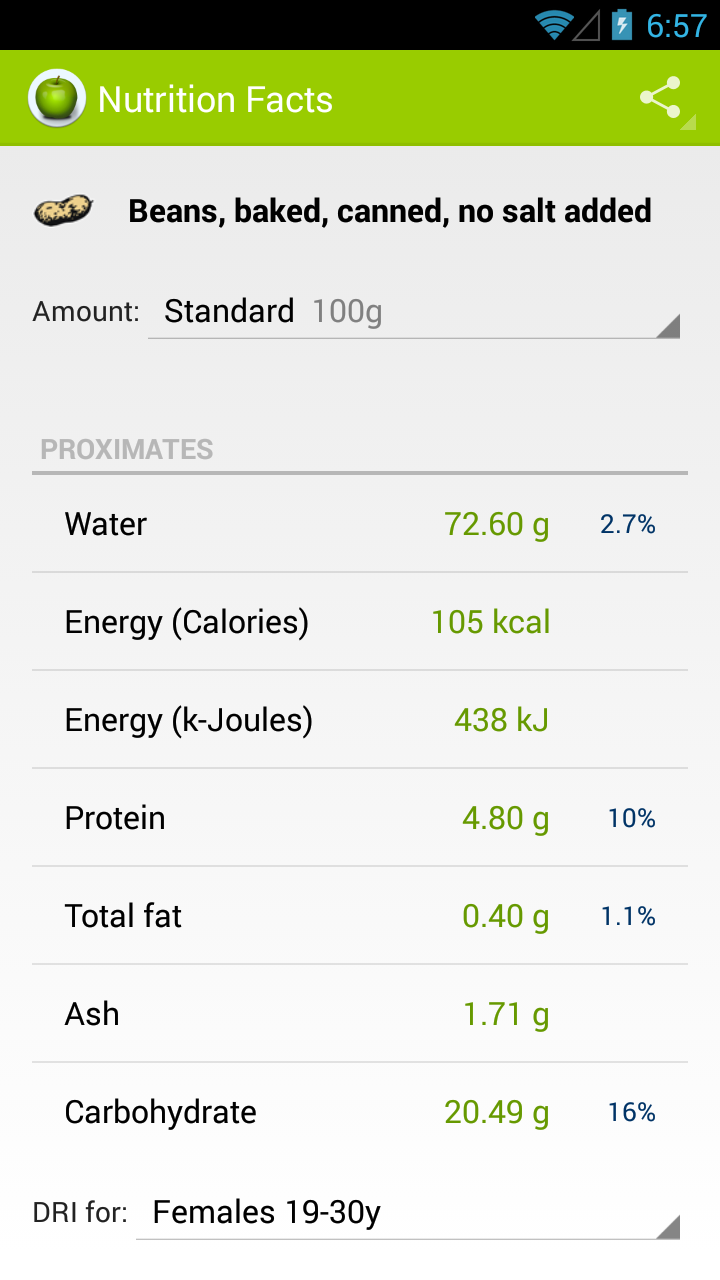
Task: Tap the PROXIMATES section header
Action: 127,450
